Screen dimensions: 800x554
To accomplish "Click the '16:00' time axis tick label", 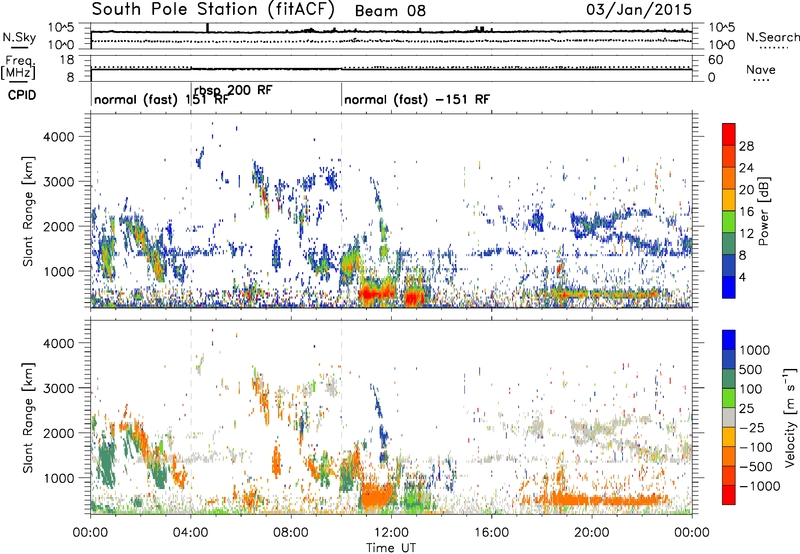I will [491, 533].
